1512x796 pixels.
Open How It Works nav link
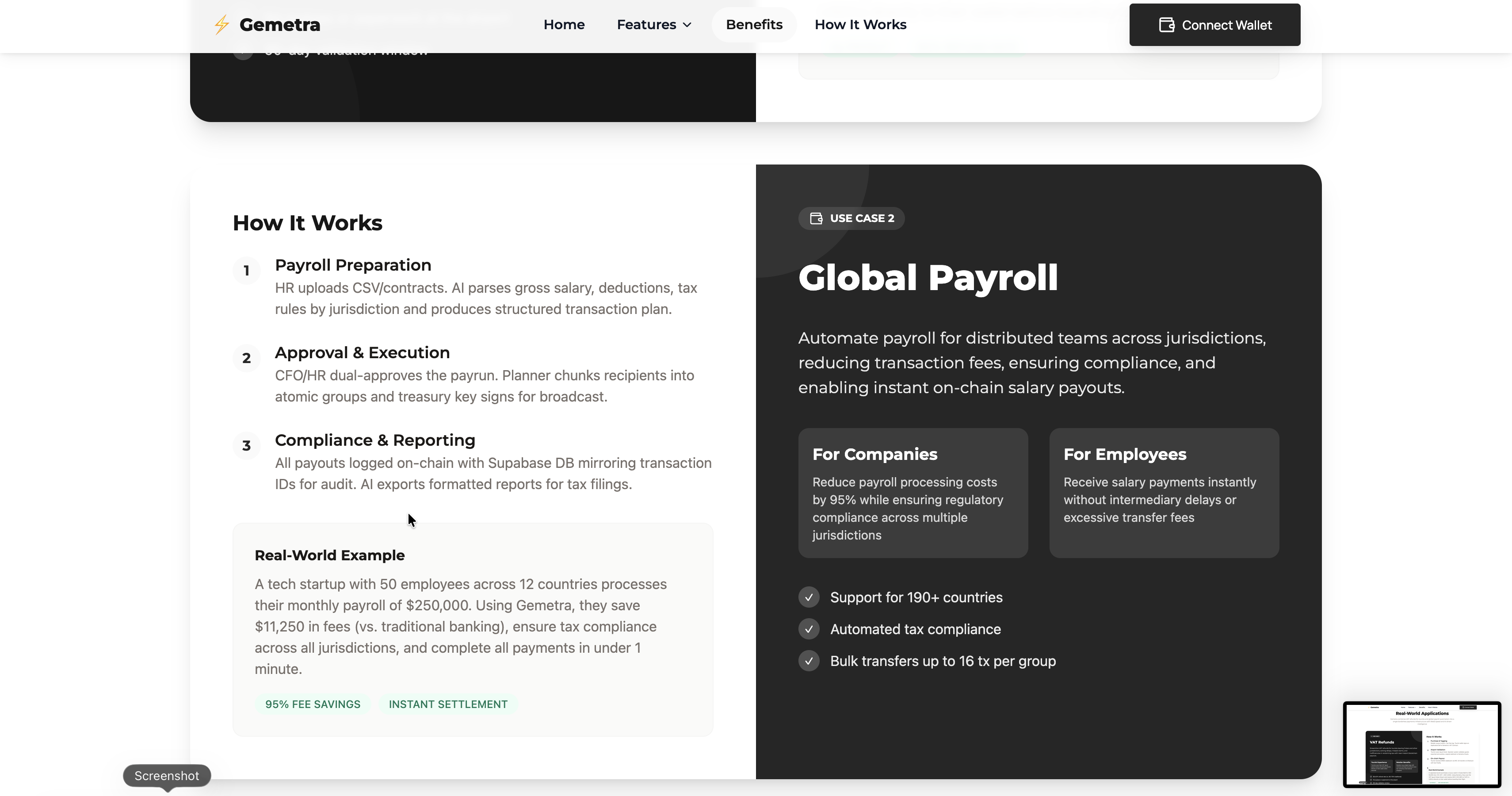[x=860, y=25]
